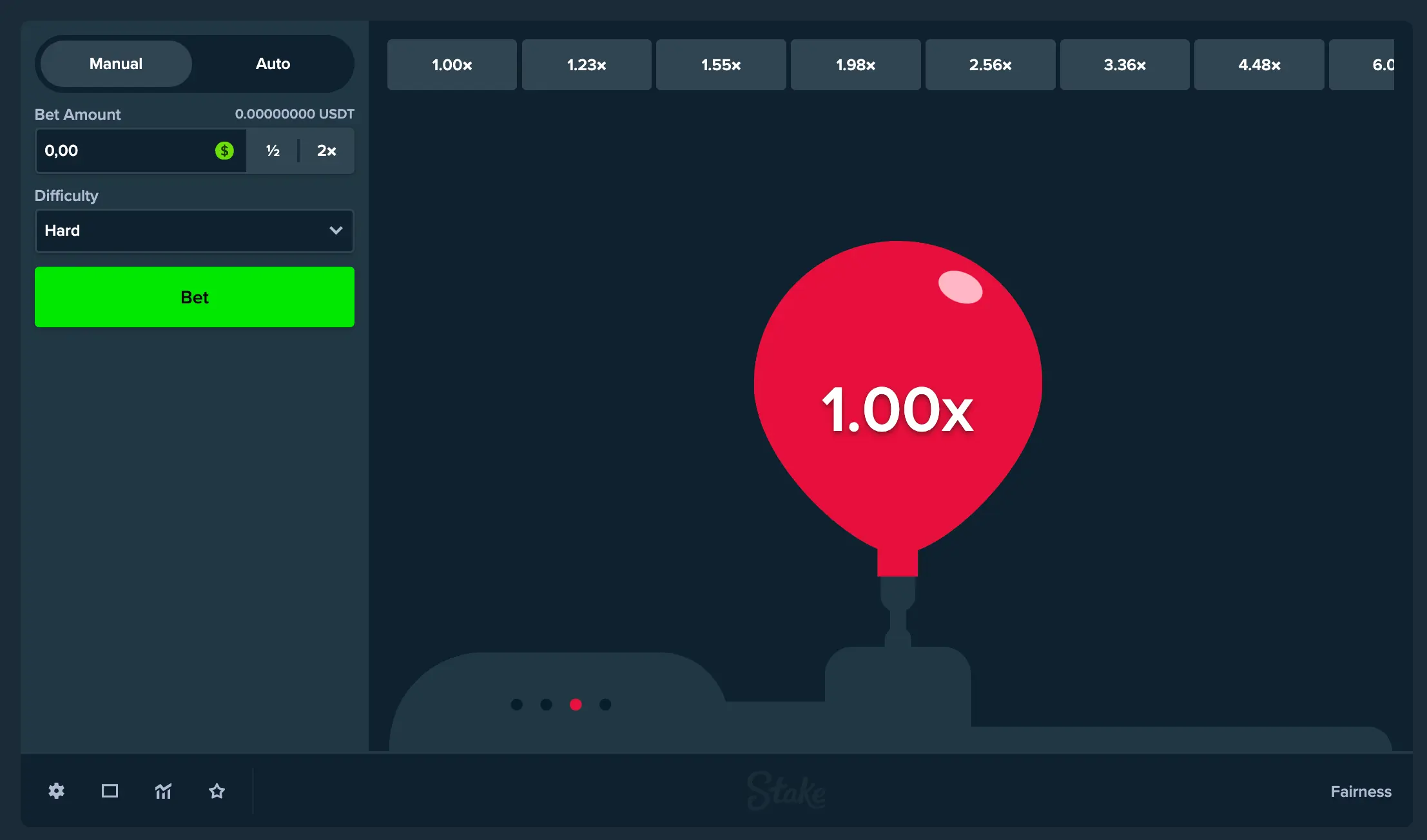Halve the bet with the ½ button
This screenshot has height=840, width=1427.
[x=273, y=151]
